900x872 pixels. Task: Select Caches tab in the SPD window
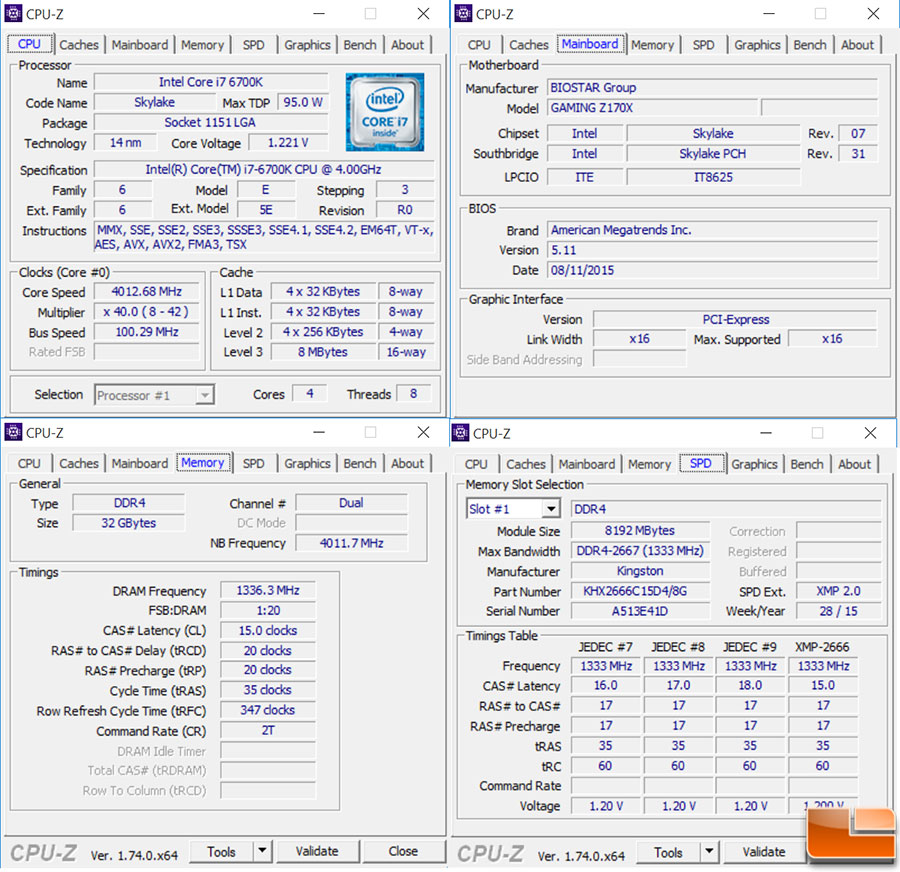526,464
